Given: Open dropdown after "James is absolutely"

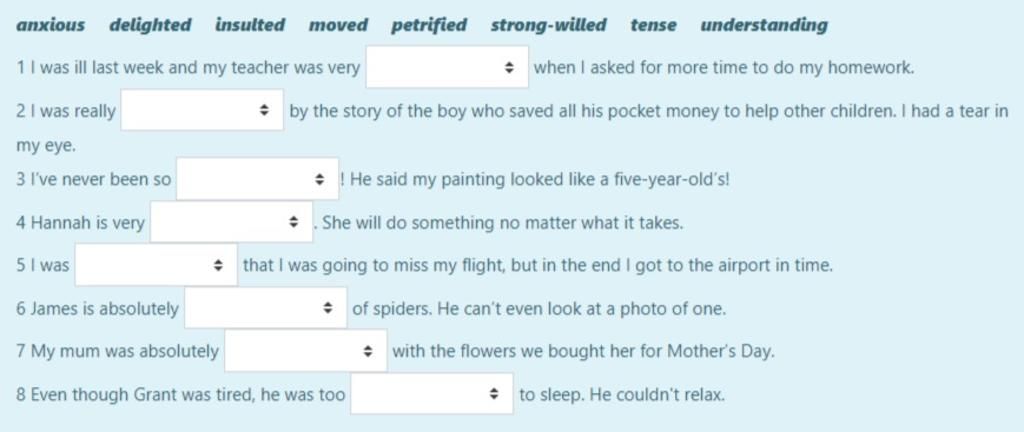Looking at the screenshot, I should [x=265, y=308].
